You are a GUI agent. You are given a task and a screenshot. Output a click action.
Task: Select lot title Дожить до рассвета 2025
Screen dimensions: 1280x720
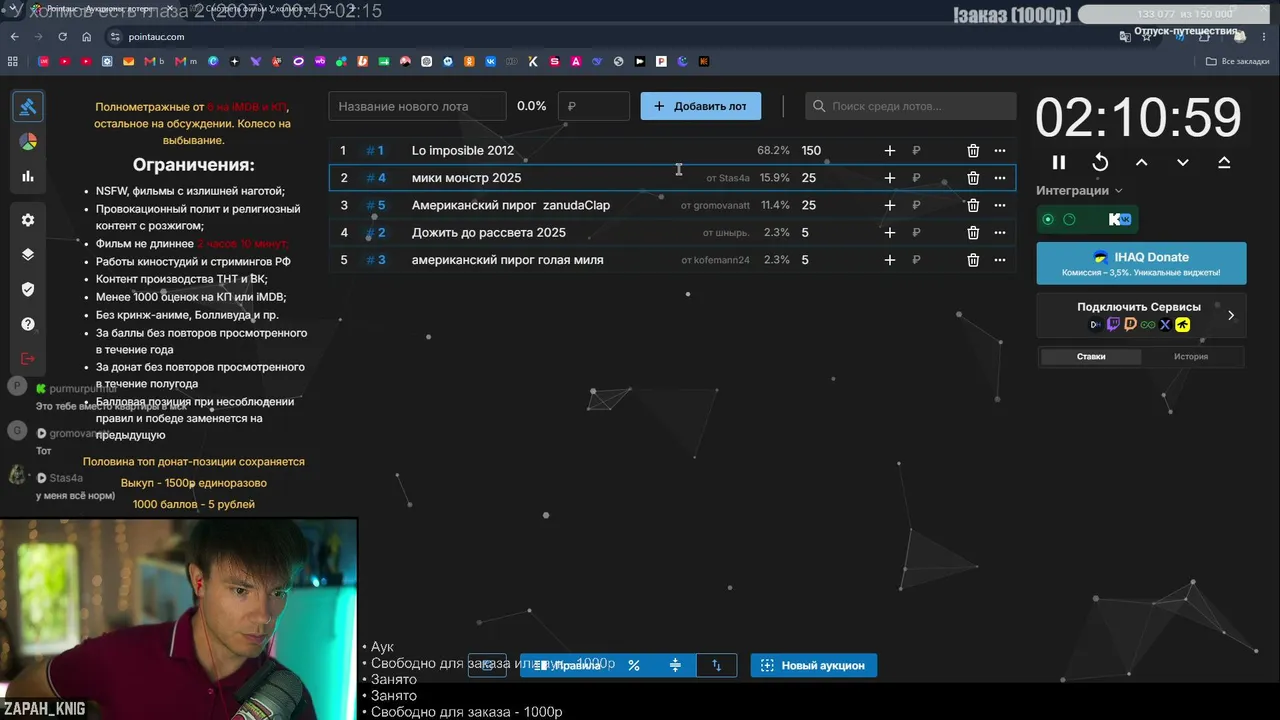click(x=489, y=233)
